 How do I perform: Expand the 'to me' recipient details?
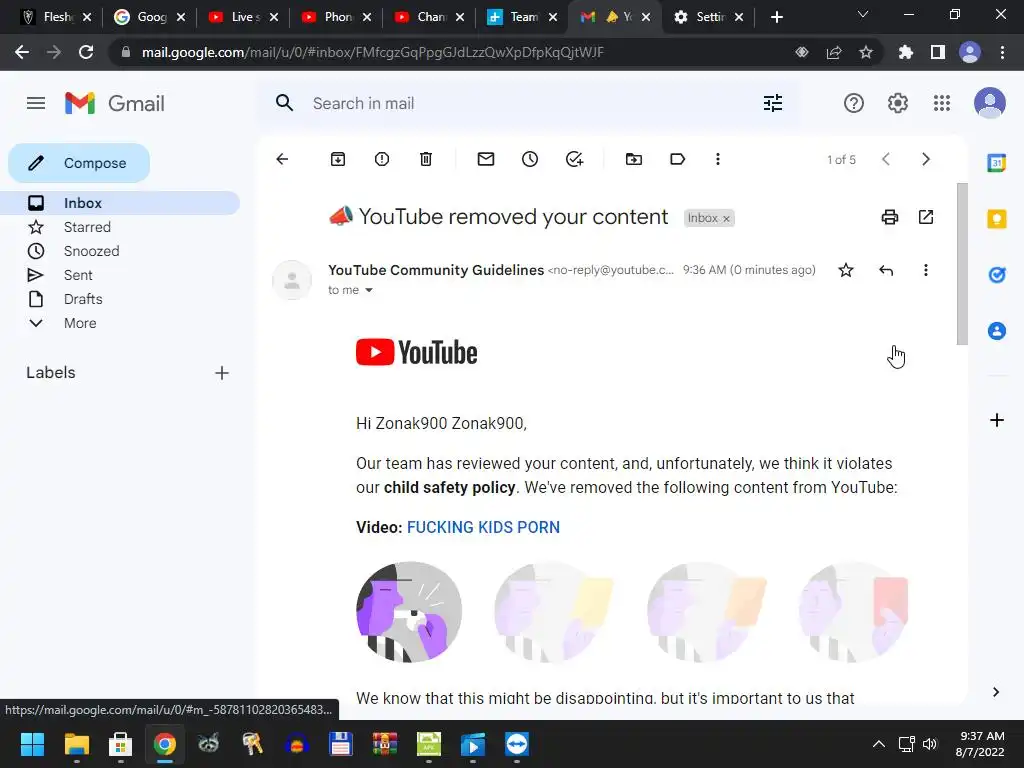[x=368, y=291]
